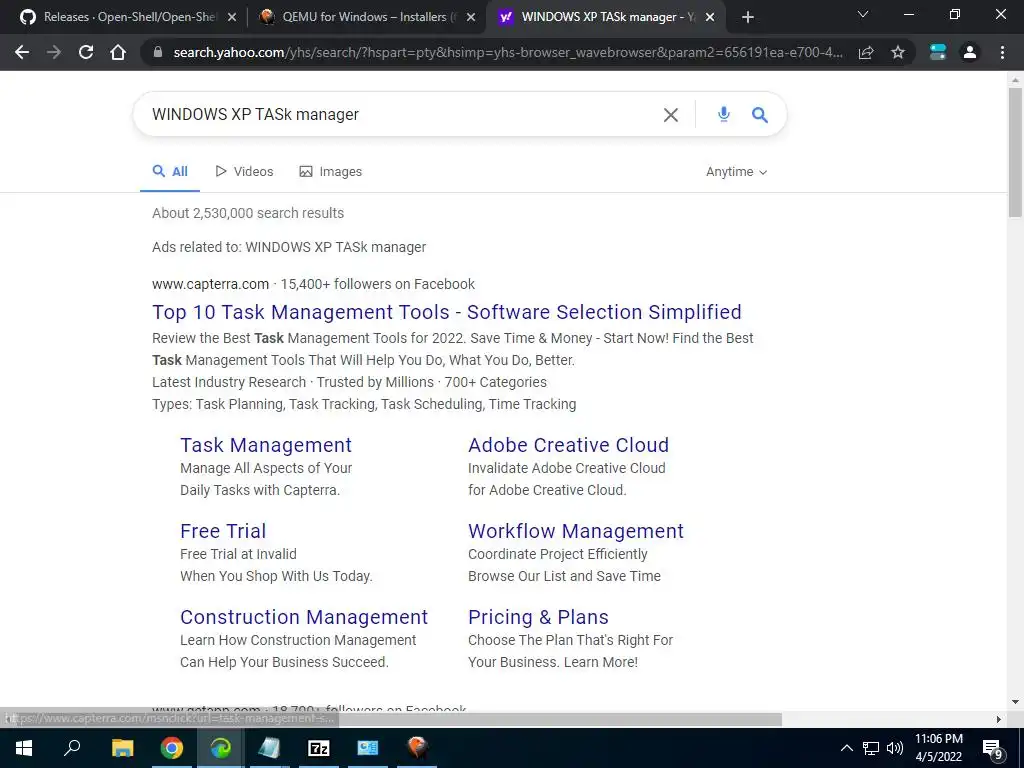Image resolution: width=1024 pixels, height=768 pixels.
Task: Click the lock icon in the address bar
Action: [157, 52]
